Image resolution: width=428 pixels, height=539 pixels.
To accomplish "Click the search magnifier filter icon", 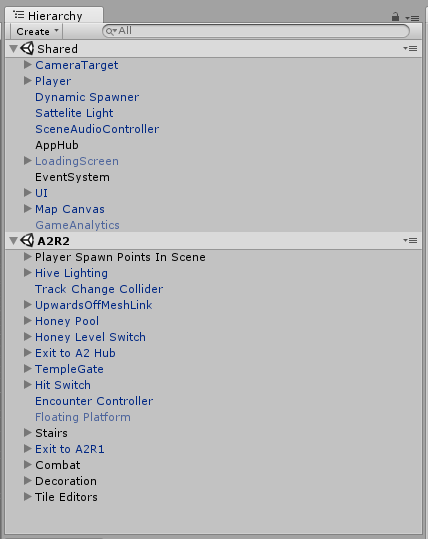I will (x=111, y=31).
